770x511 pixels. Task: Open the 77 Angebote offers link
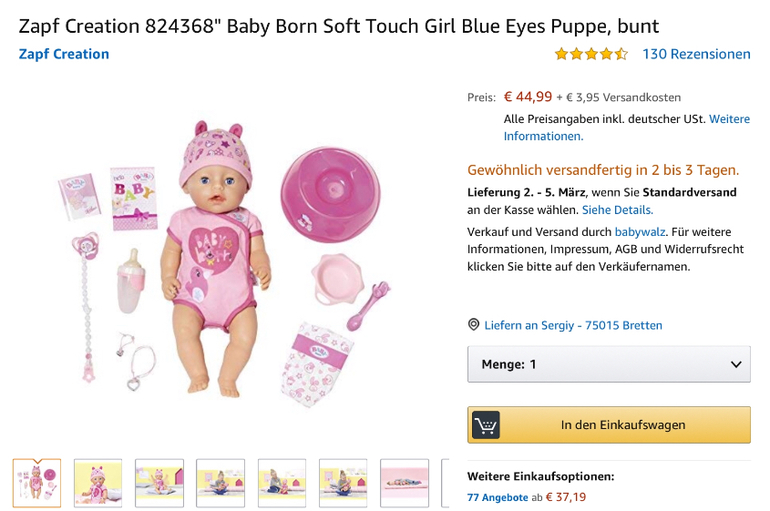tap(497, 497)
